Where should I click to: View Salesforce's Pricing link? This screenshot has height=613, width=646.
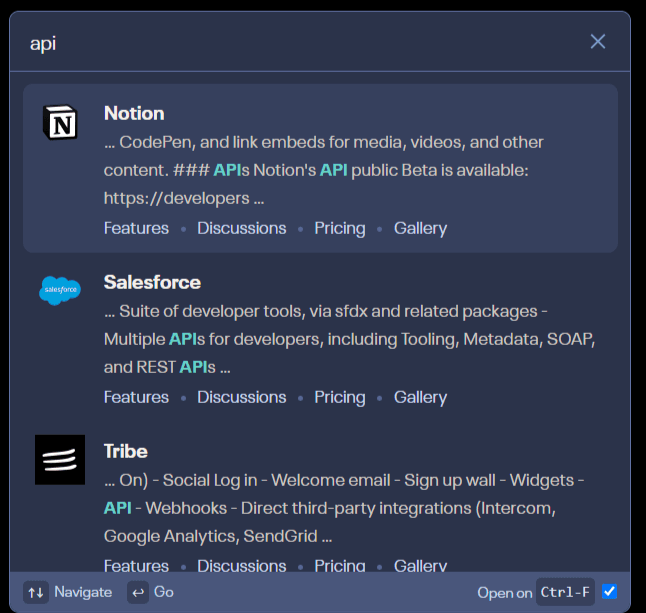(340, 397)
